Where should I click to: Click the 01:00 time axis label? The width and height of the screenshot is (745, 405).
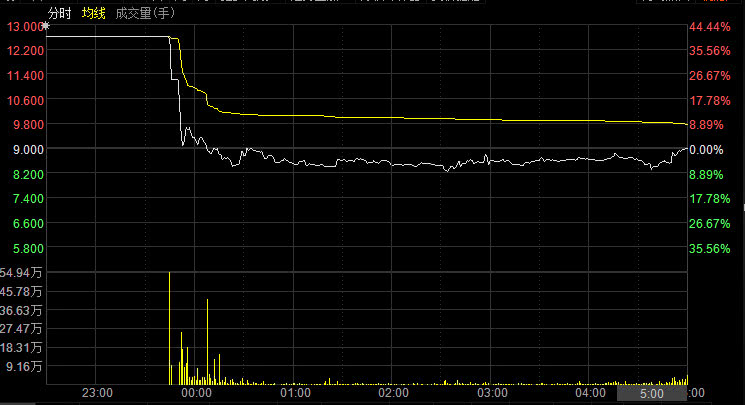(294, 394)
